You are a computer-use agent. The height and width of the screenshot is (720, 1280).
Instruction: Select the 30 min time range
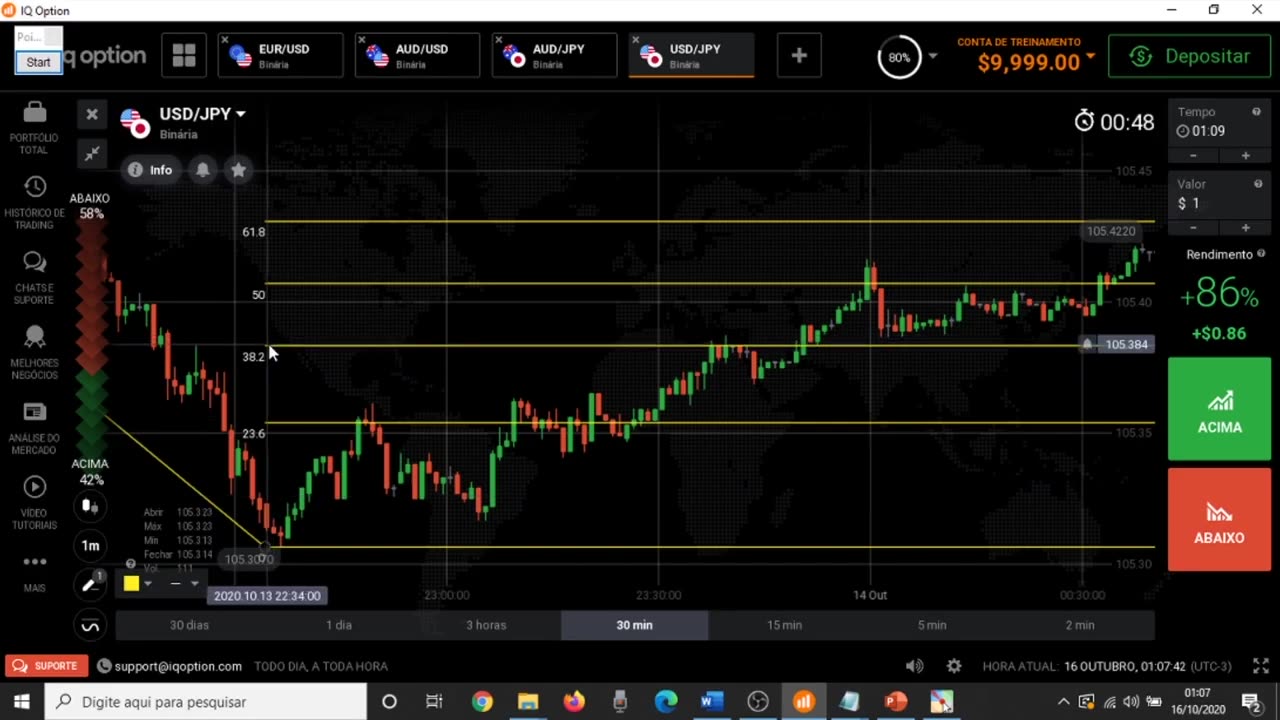click(634, 625)
